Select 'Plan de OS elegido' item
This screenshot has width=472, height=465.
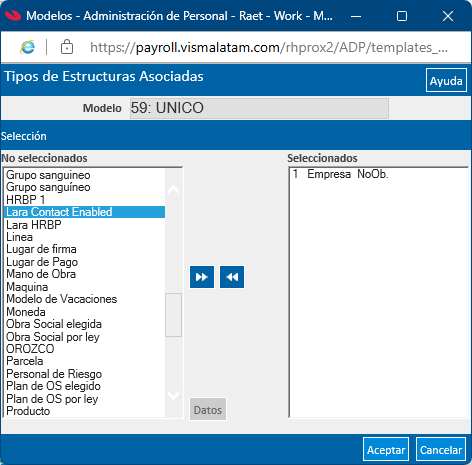tap(85, 386)
